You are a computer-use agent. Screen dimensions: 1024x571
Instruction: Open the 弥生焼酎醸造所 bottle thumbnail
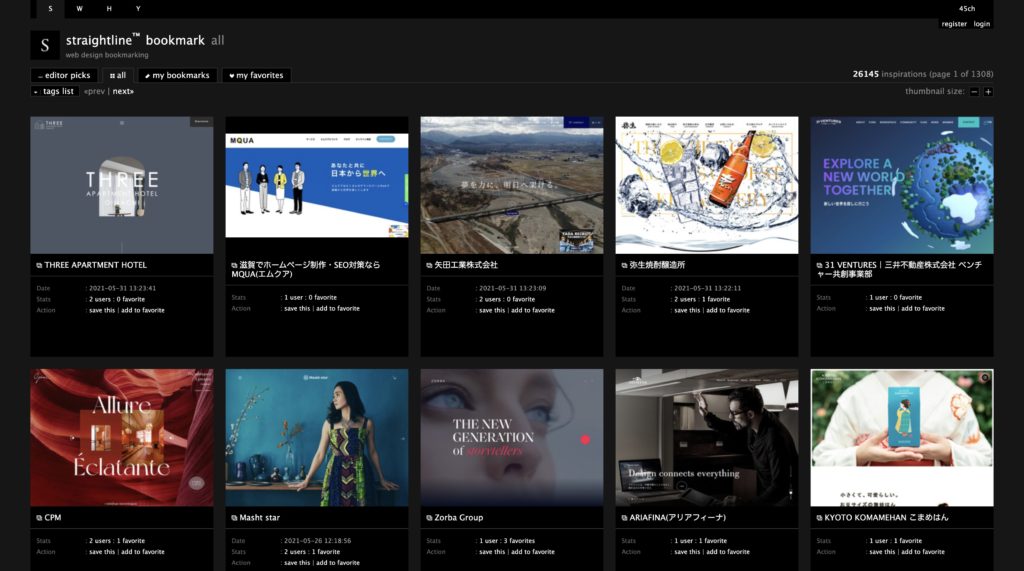[707, 186]
